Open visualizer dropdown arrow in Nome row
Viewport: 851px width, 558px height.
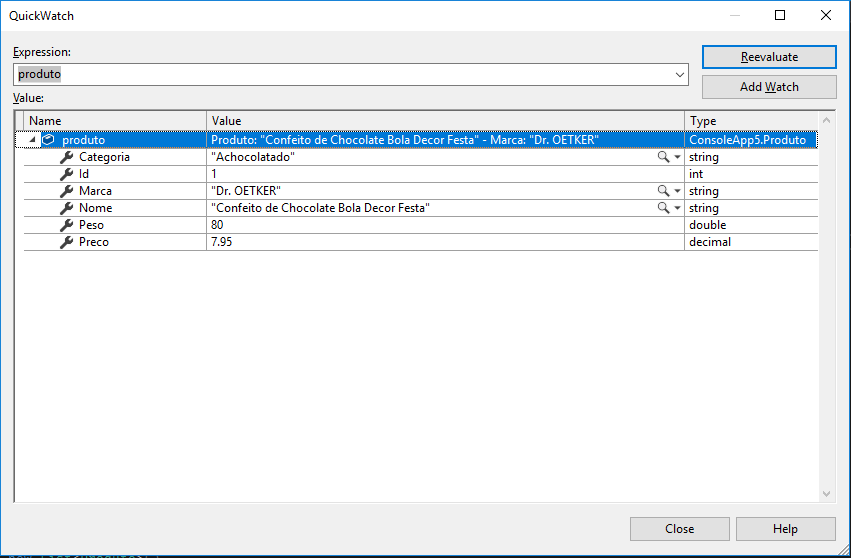[x=677, y=208]
